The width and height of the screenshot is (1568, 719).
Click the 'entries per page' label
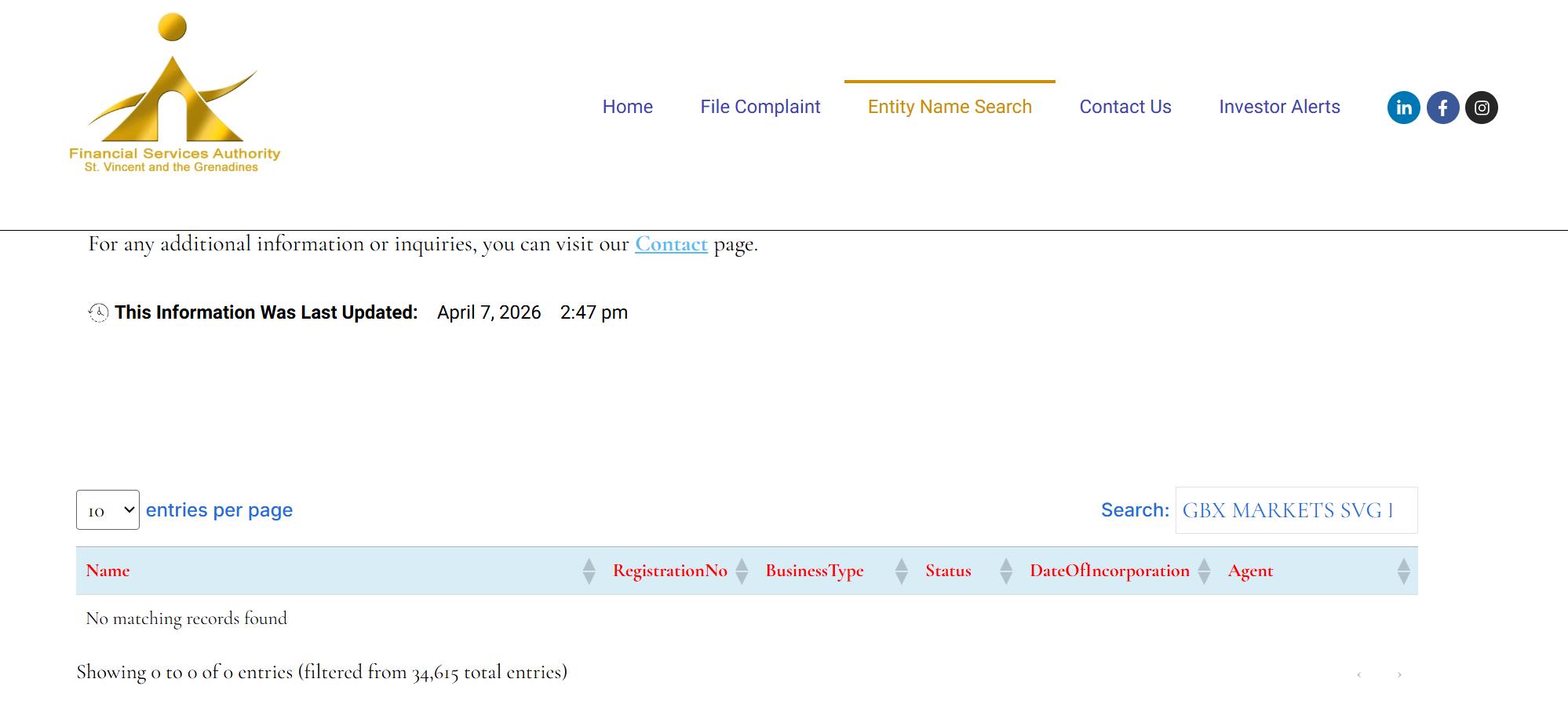point(219,510)
